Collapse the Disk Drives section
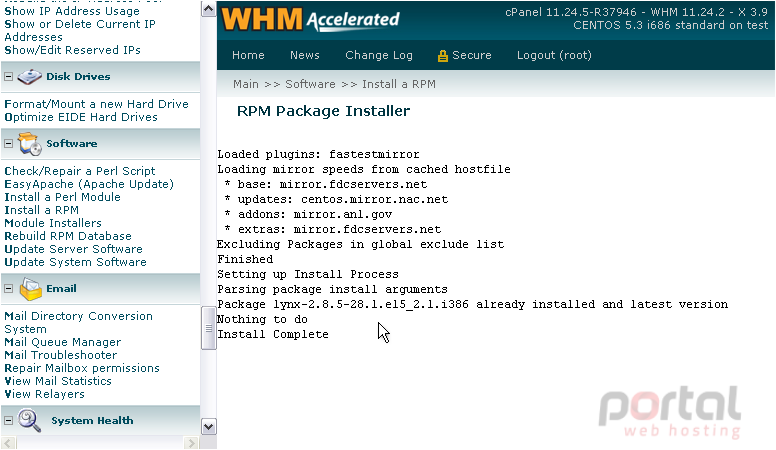Screen dimensions: 776x450 tap(8, 77)
